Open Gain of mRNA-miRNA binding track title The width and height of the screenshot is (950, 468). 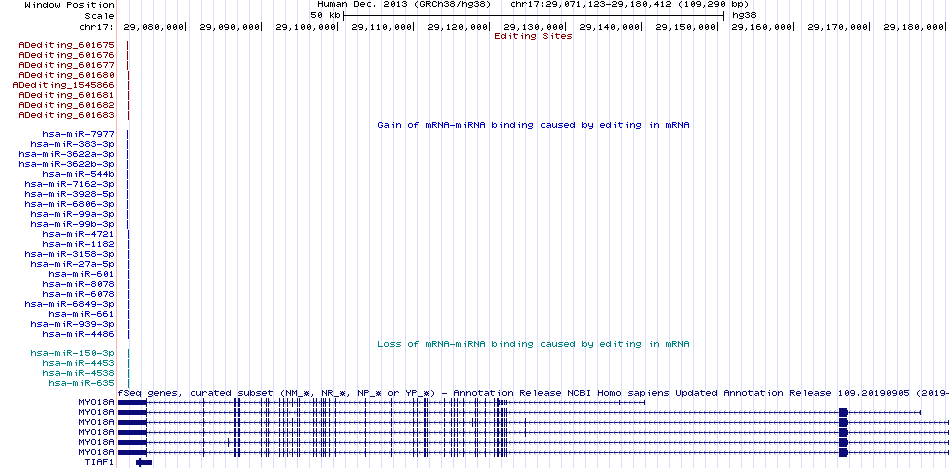pos(533,125)
